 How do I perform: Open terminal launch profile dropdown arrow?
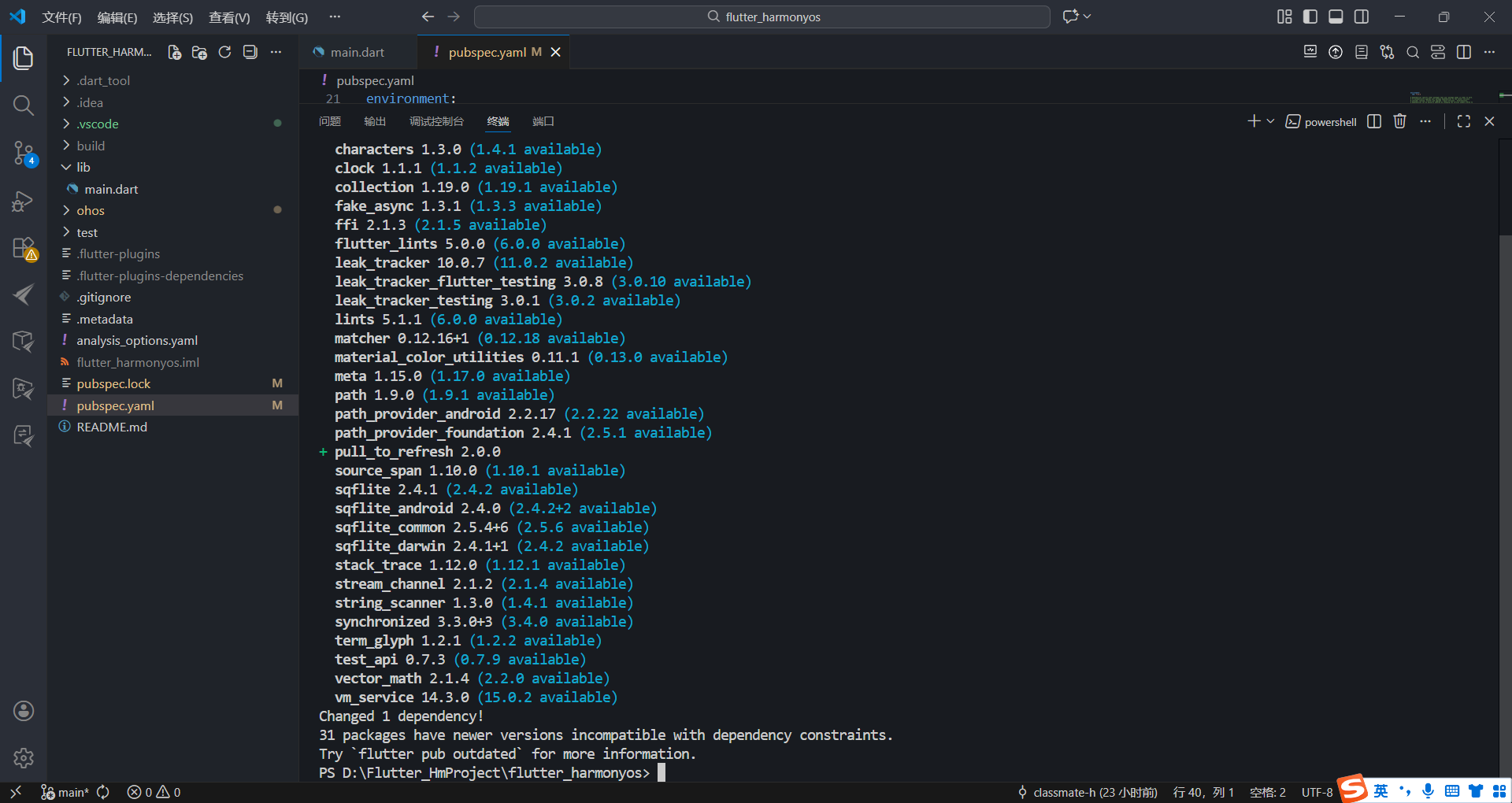coord(1270,121)
